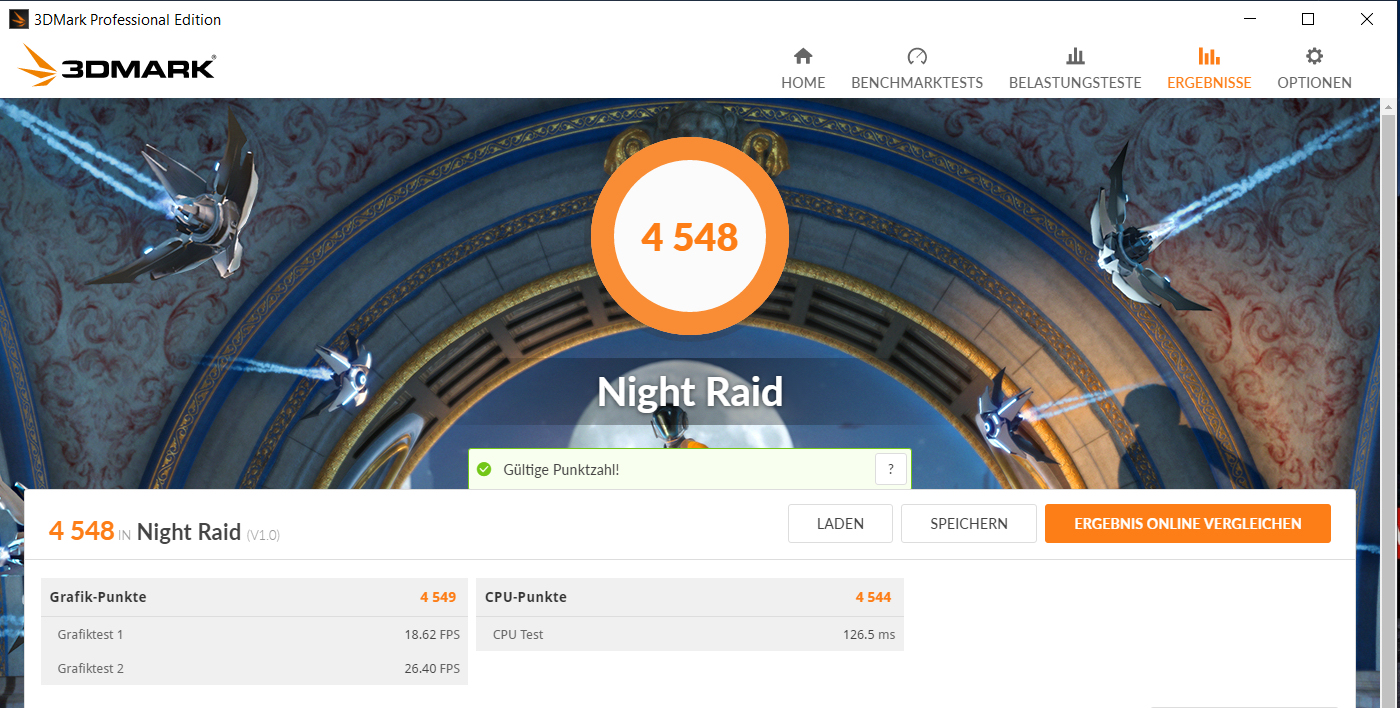Screen dimensions: 1400x708
Task: Click the Grafiktest 2 row label
Action: point(90,668)
